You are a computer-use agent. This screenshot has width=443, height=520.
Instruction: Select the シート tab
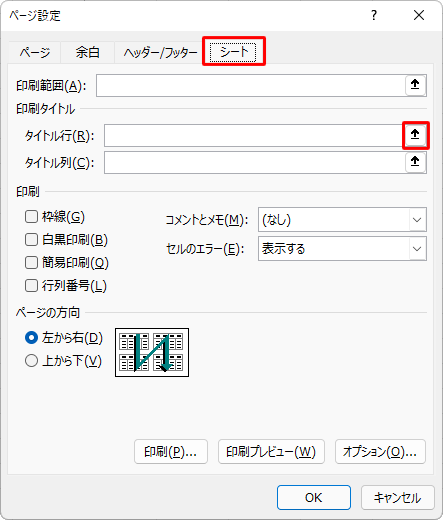pos(234,52)
